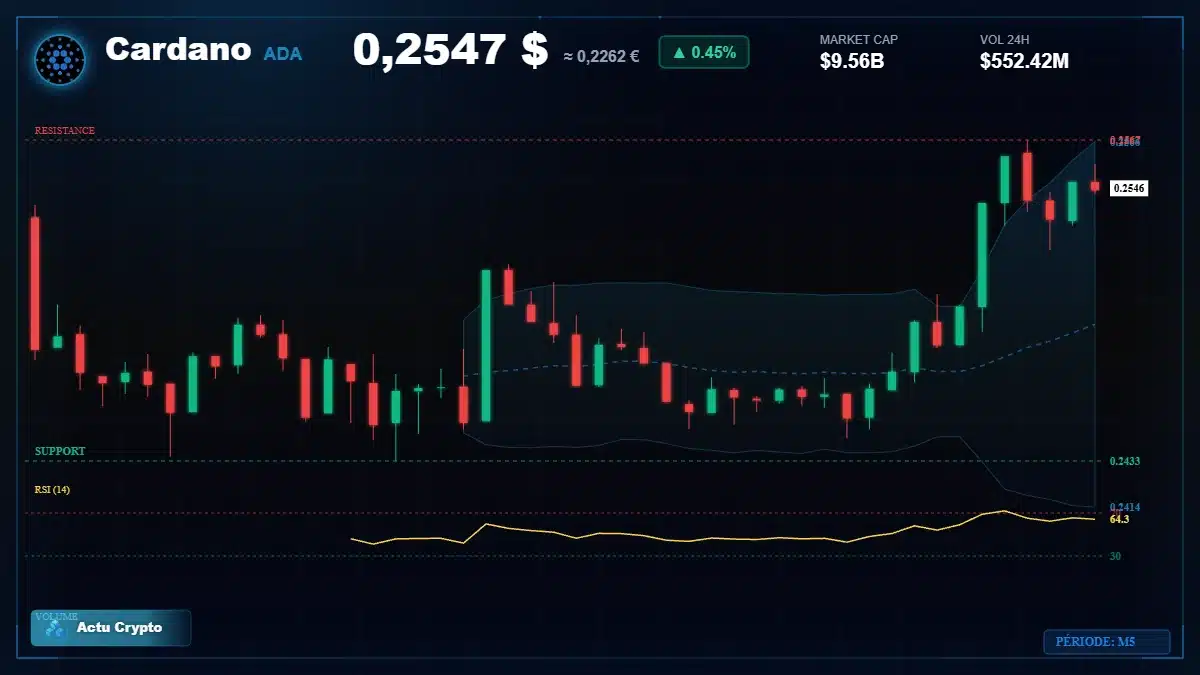Select the Cardano title text
This screenshot has width=1200, height=675.
(x=178, y=48)
